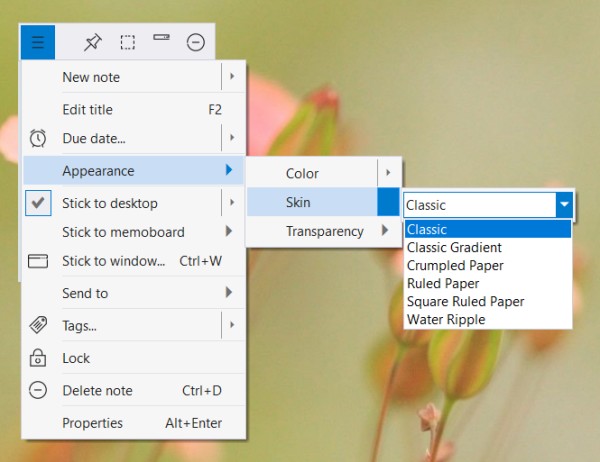Toggle the Stick to desktop checkmark
Viewport: 600px width, 462px height.
pyautogui.click(x=38, y=203)
